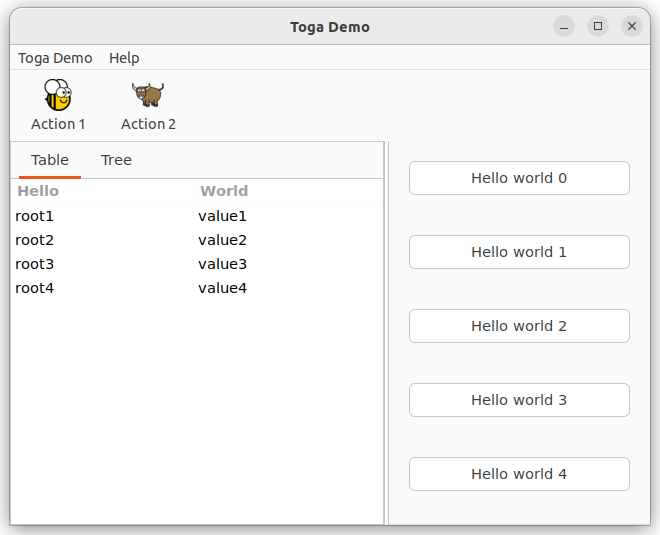Click the Hello world 2 button
Image resolution: width=660 pixels, height=535 pixels.
click(x=519, y=326)
